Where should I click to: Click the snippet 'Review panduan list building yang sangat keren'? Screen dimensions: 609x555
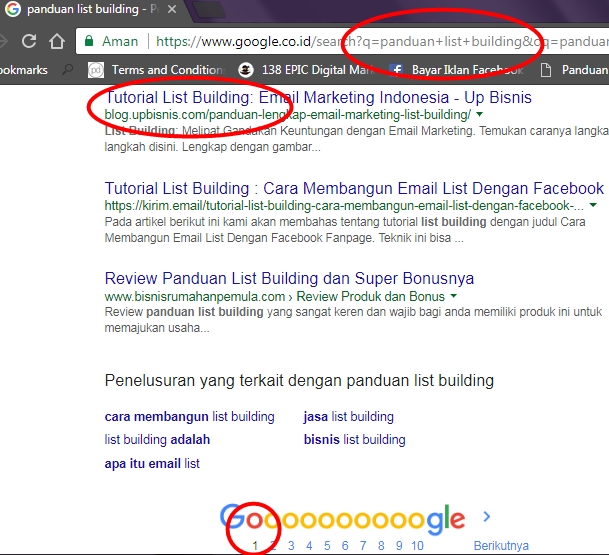[x=353, y=320]
